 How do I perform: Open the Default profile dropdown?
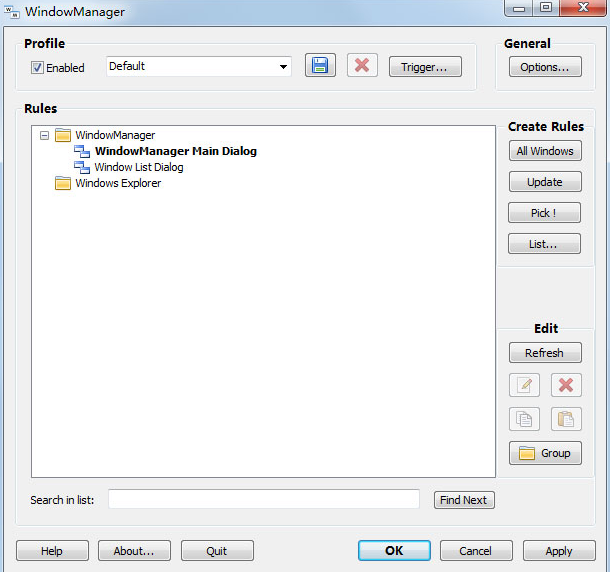click(x=199, y=67)
